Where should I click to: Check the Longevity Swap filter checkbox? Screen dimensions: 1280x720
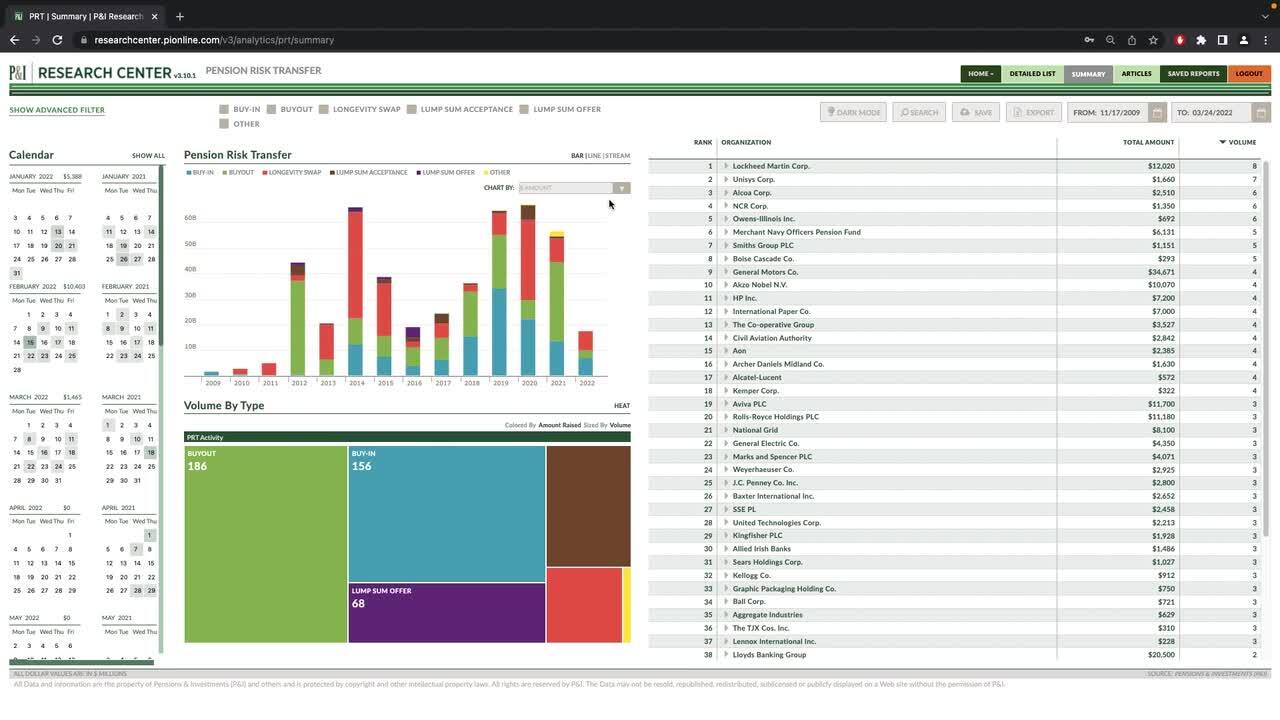[324, 109]
